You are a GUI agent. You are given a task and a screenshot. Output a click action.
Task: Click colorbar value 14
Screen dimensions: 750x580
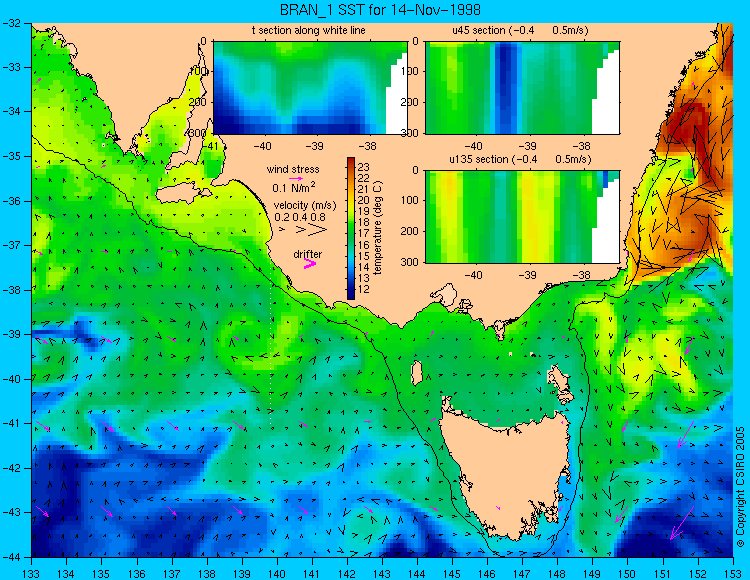coord(364,267)
